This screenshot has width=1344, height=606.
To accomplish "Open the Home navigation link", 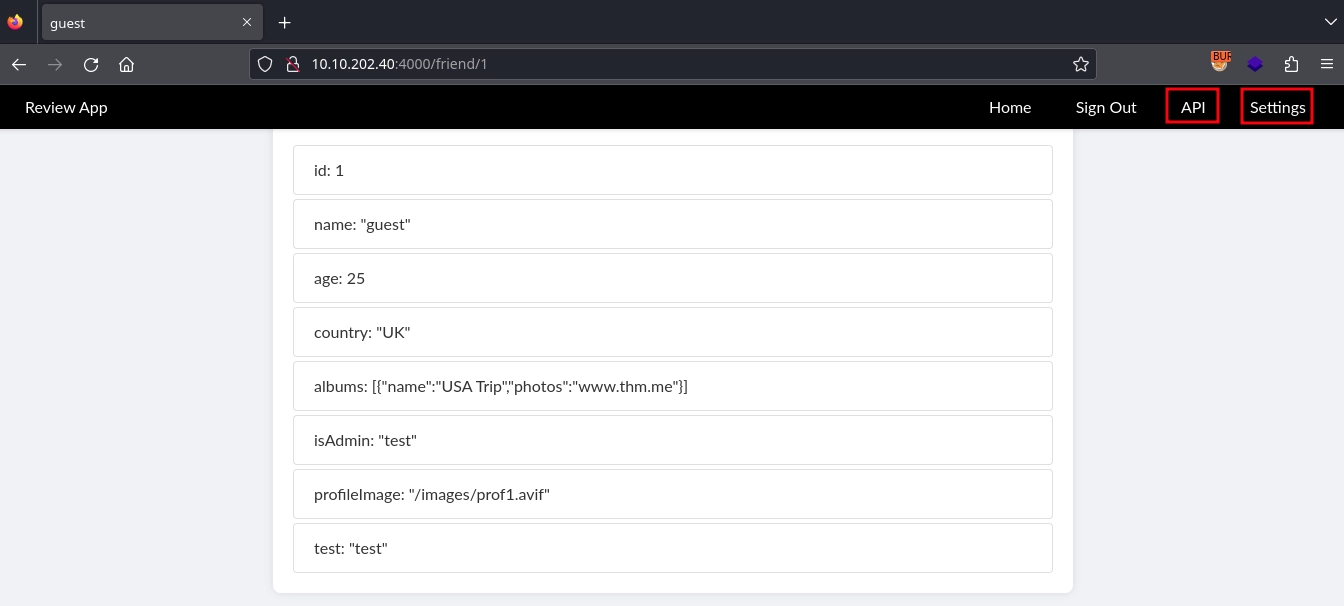I will pos(1009,107).
